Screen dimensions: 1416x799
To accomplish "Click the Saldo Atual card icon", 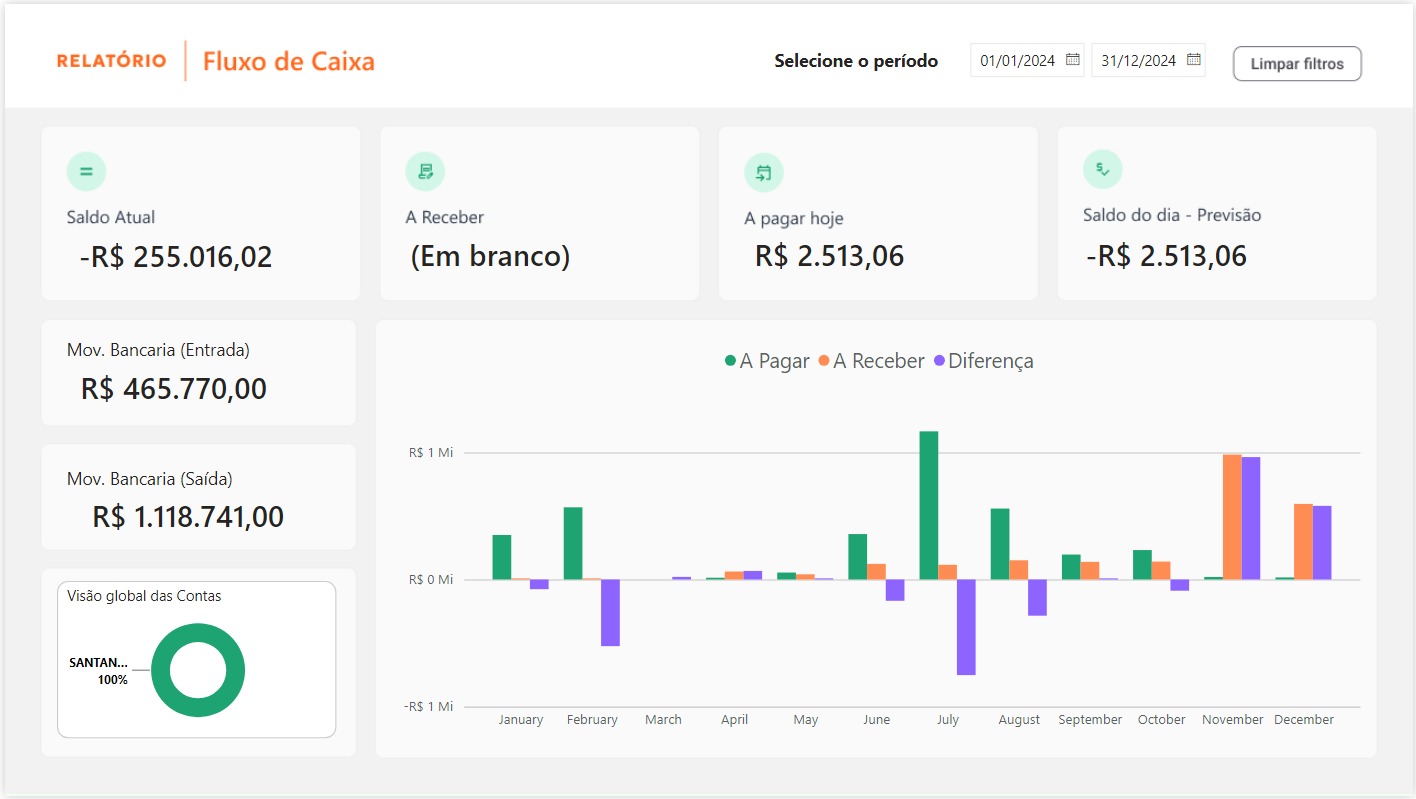I will (x=86, y=170).
